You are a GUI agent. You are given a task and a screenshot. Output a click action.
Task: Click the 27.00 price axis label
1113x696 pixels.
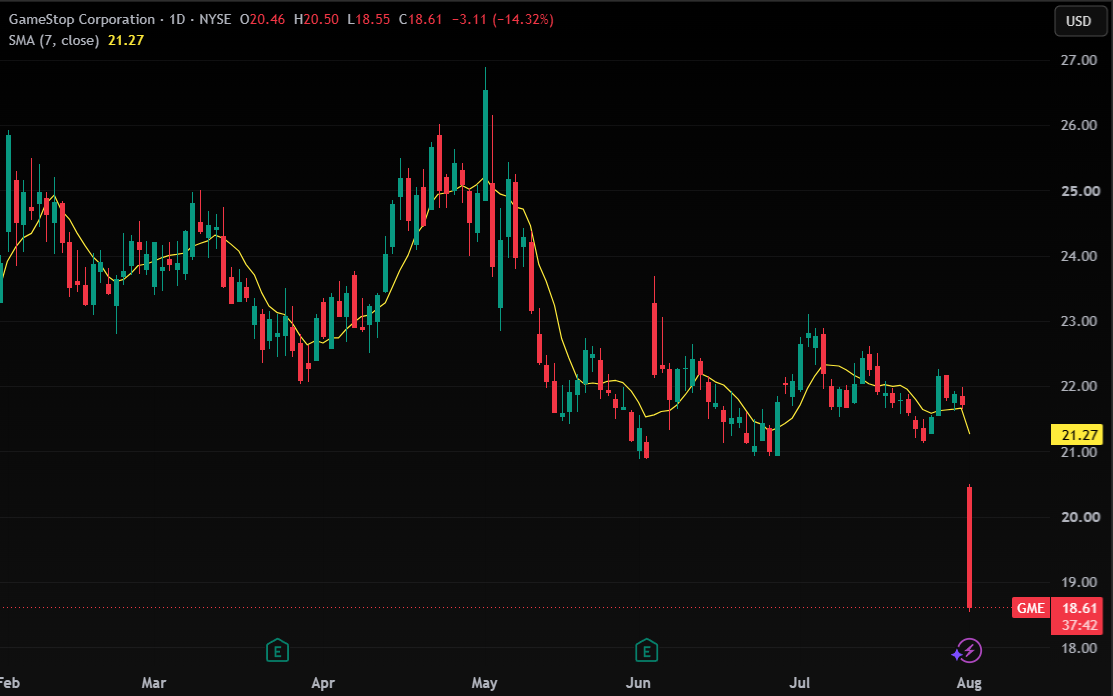pos(1078,60)
